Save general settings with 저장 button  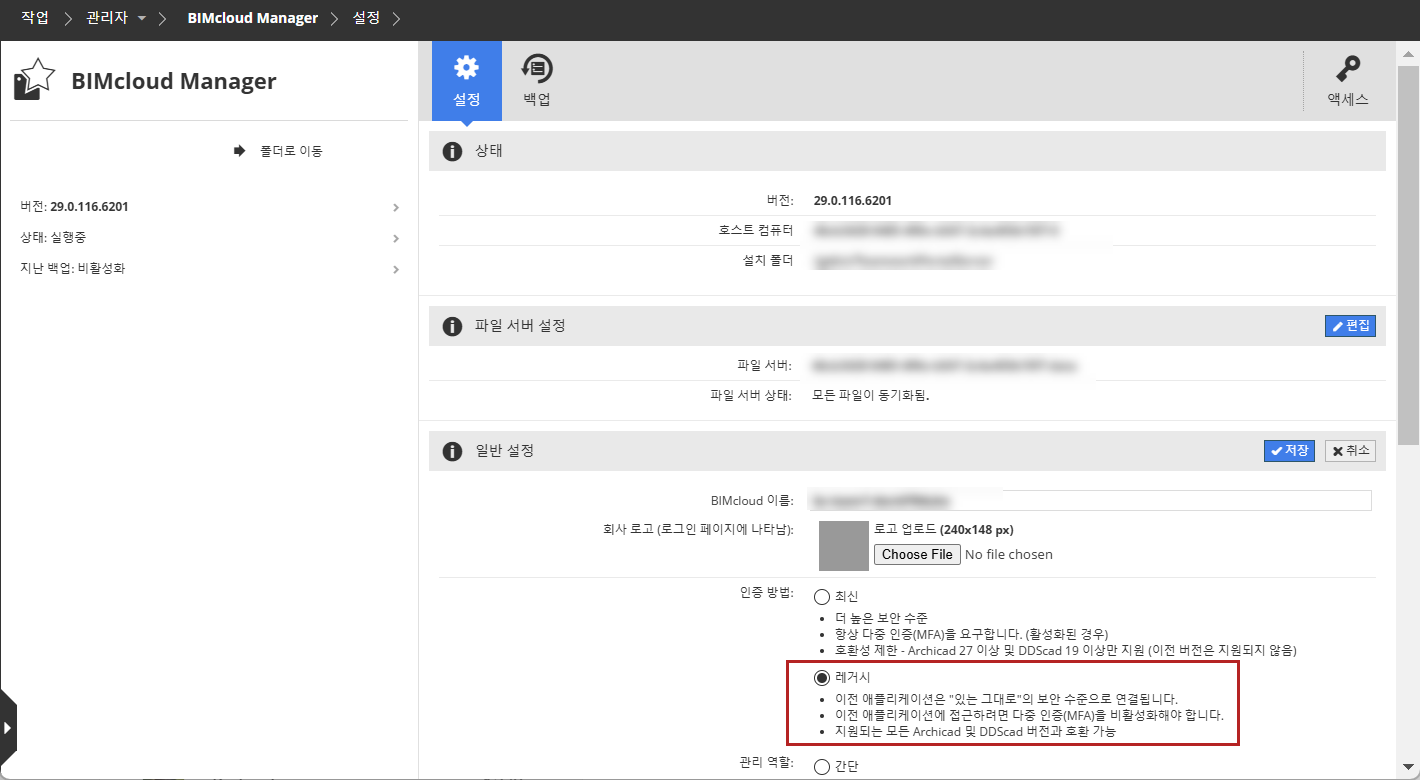coord(1289,451)
